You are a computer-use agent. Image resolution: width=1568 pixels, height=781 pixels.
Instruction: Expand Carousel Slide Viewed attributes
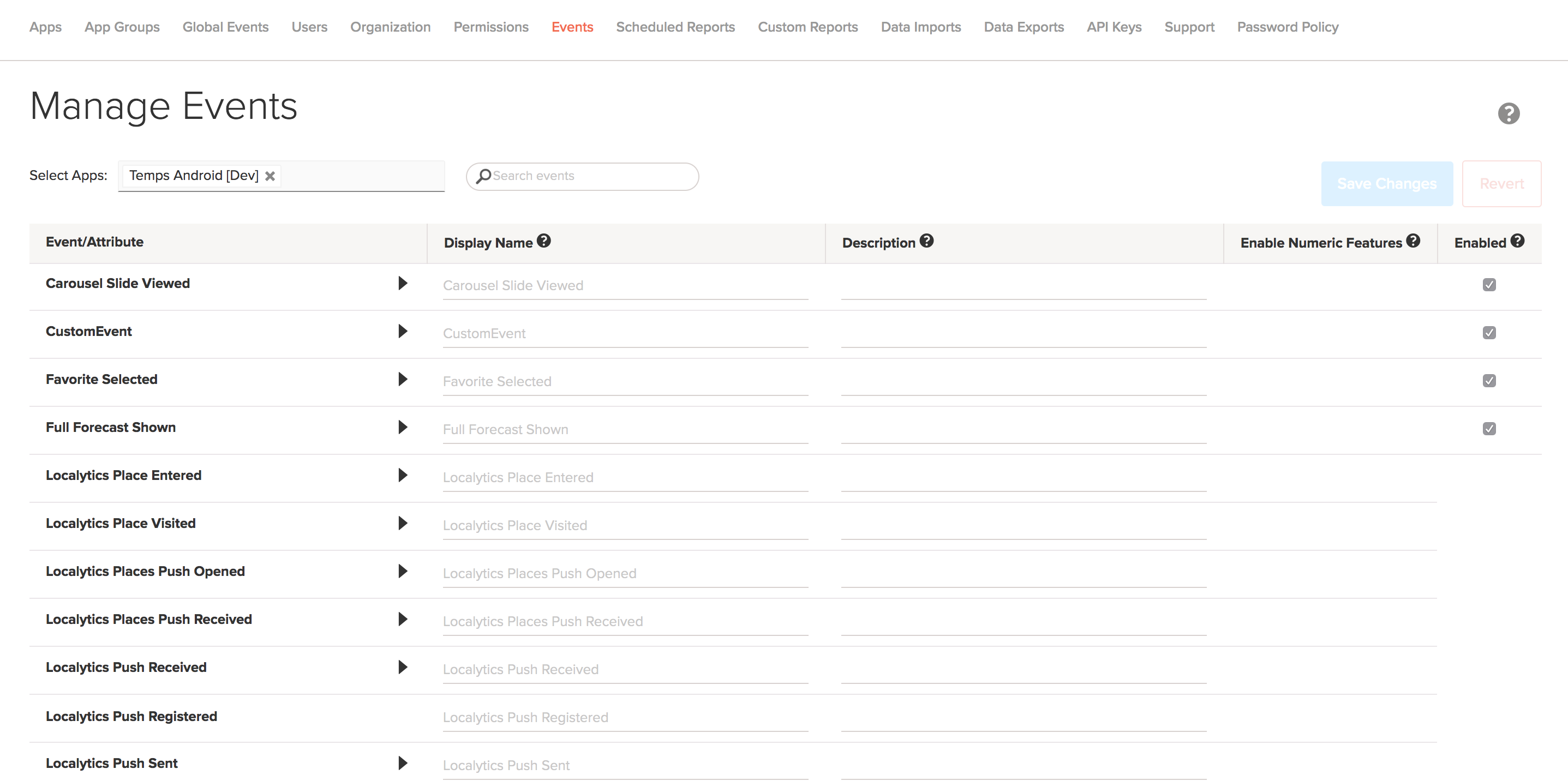coord(402,283)
